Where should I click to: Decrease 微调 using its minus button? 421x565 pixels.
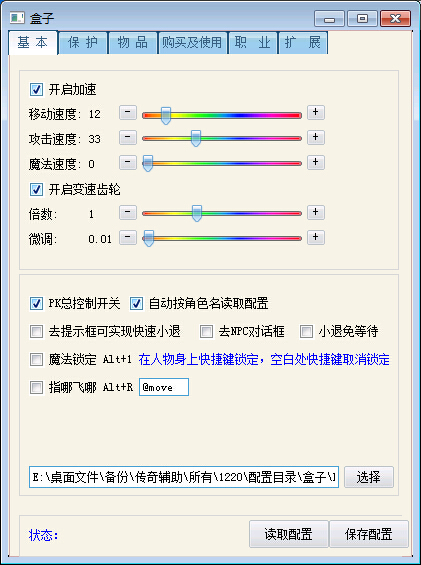click(128, 238)
